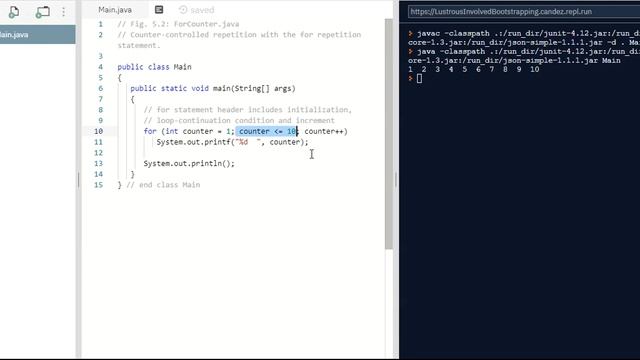Click line number 4 in gutter
640x360 pixels.
coord(100,67)
